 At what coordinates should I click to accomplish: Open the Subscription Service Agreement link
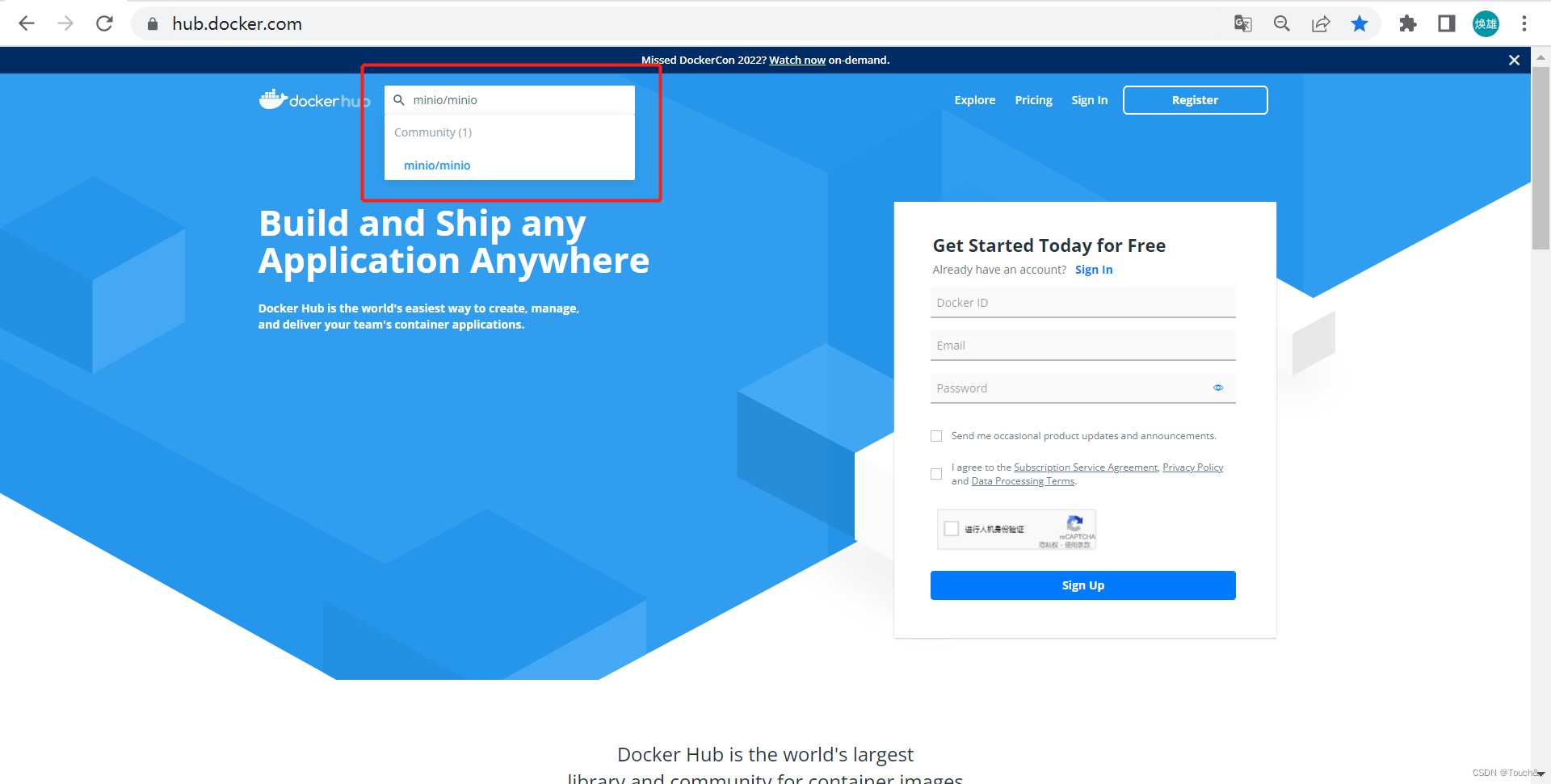coord(1085,467)
